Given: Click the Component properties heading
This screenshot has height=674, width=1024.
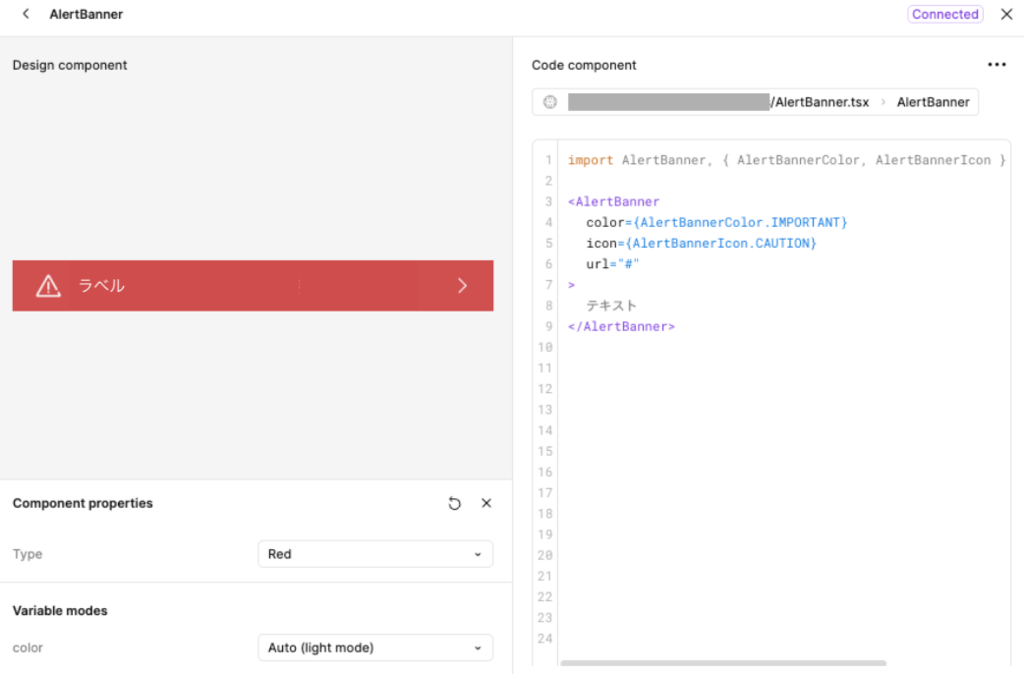Looking at the screenshot, I should [82, 504].
